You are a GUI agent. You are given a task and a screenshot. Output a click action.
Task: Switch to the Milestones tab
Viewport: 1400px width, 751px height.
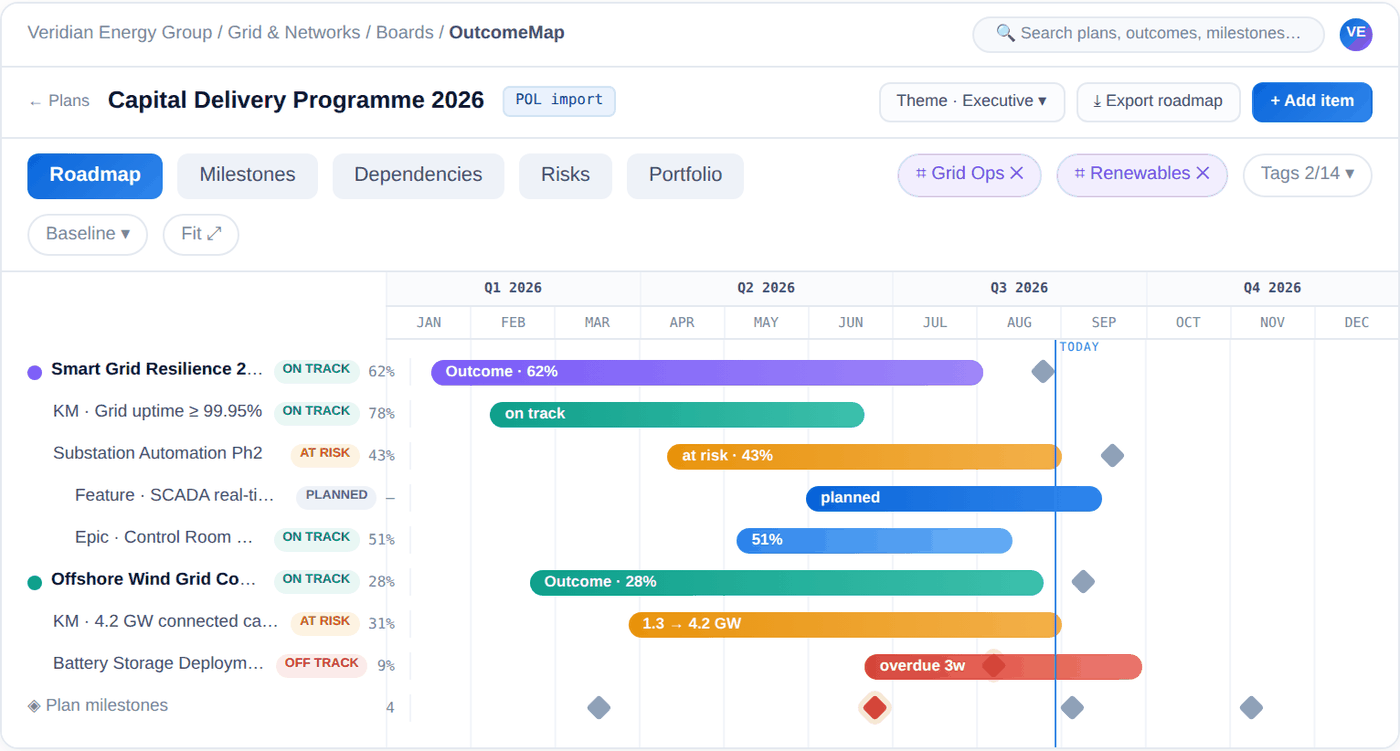click(x=247, y=175)
